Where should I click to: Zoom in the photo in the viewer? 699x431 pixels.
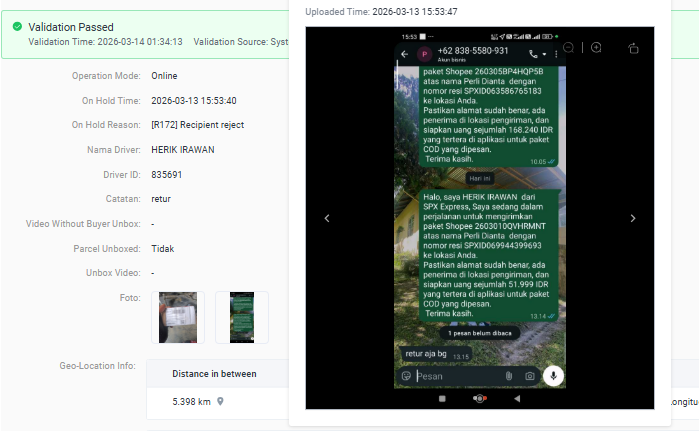click(x=596, y=47)
